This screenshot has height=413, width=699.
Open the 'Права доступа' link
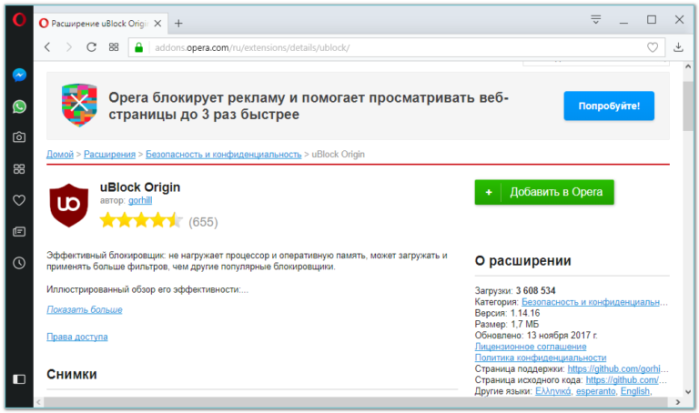77,337
